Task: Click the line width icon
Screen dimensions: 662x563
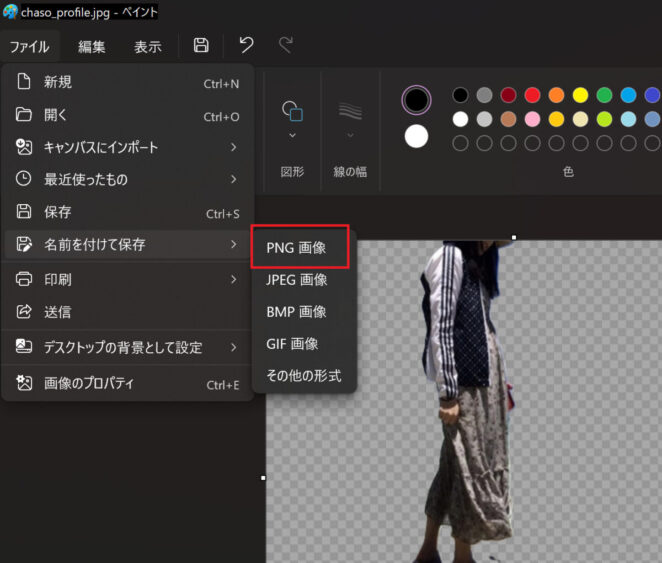Action: (x=350, y=111)
